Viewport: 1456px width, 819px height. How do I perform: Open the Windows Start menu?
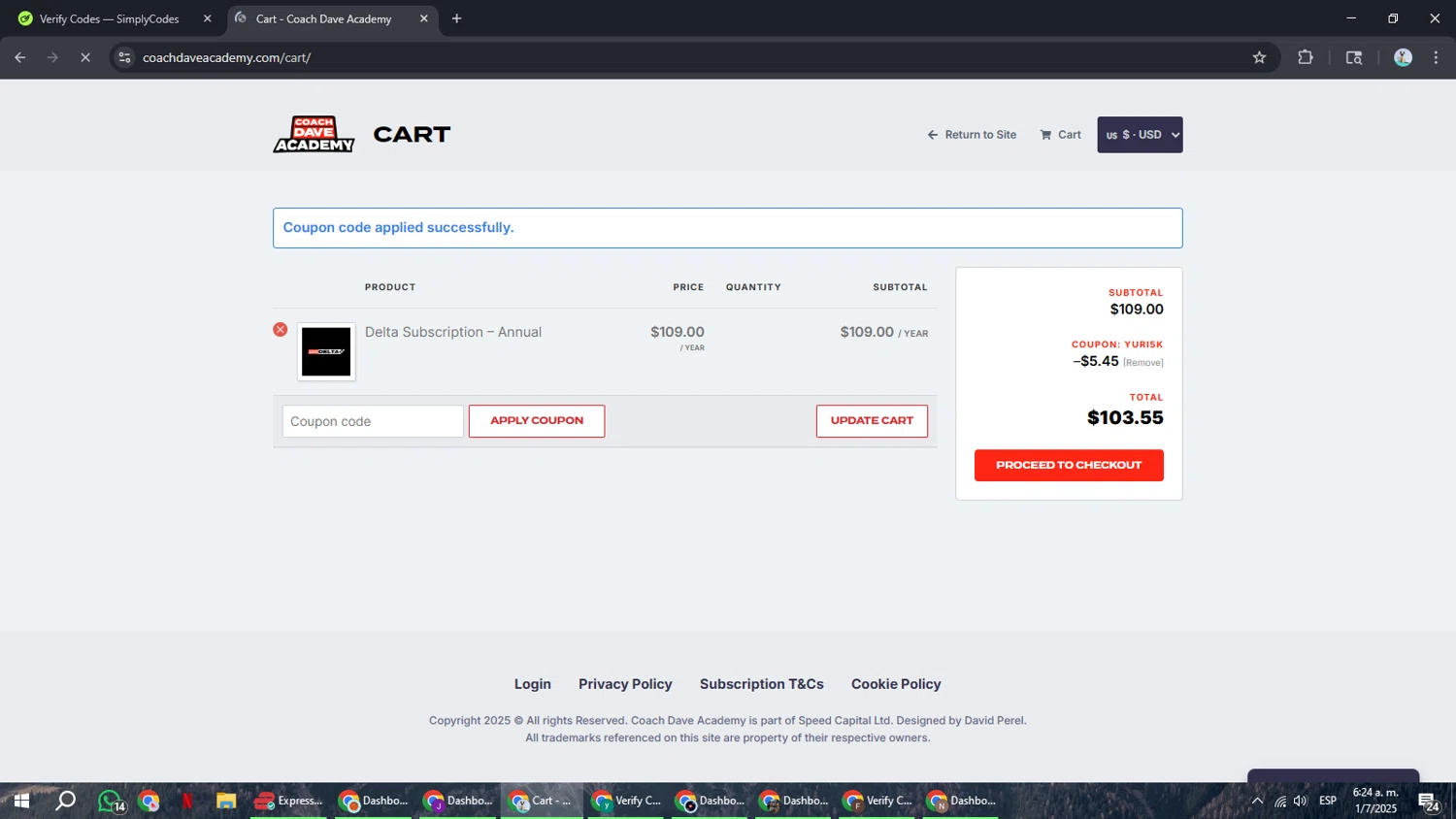(21, 802)
